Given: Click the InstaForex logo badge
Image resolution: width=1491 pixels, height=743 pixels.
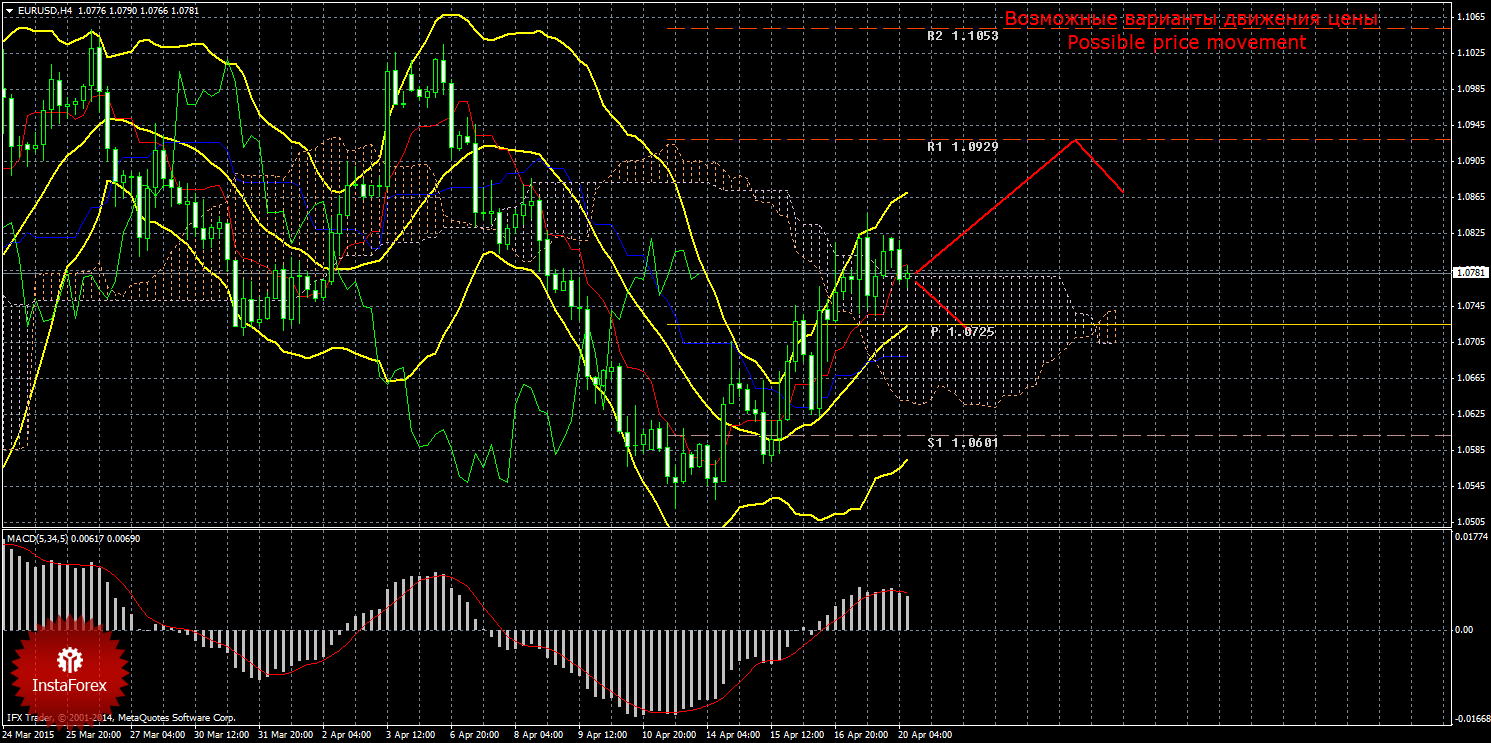Looking at the screenshot, I should tap(69, 665).
